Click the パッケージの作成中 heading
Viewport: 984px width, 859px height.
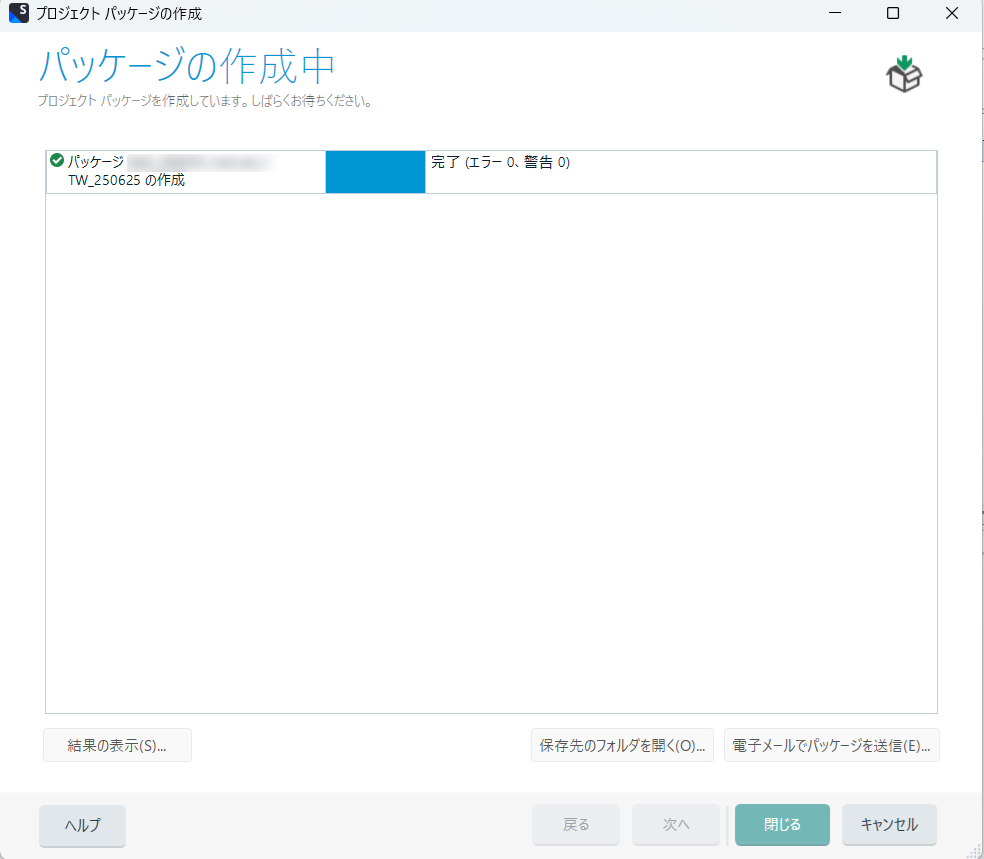click(x=186, y=66)
